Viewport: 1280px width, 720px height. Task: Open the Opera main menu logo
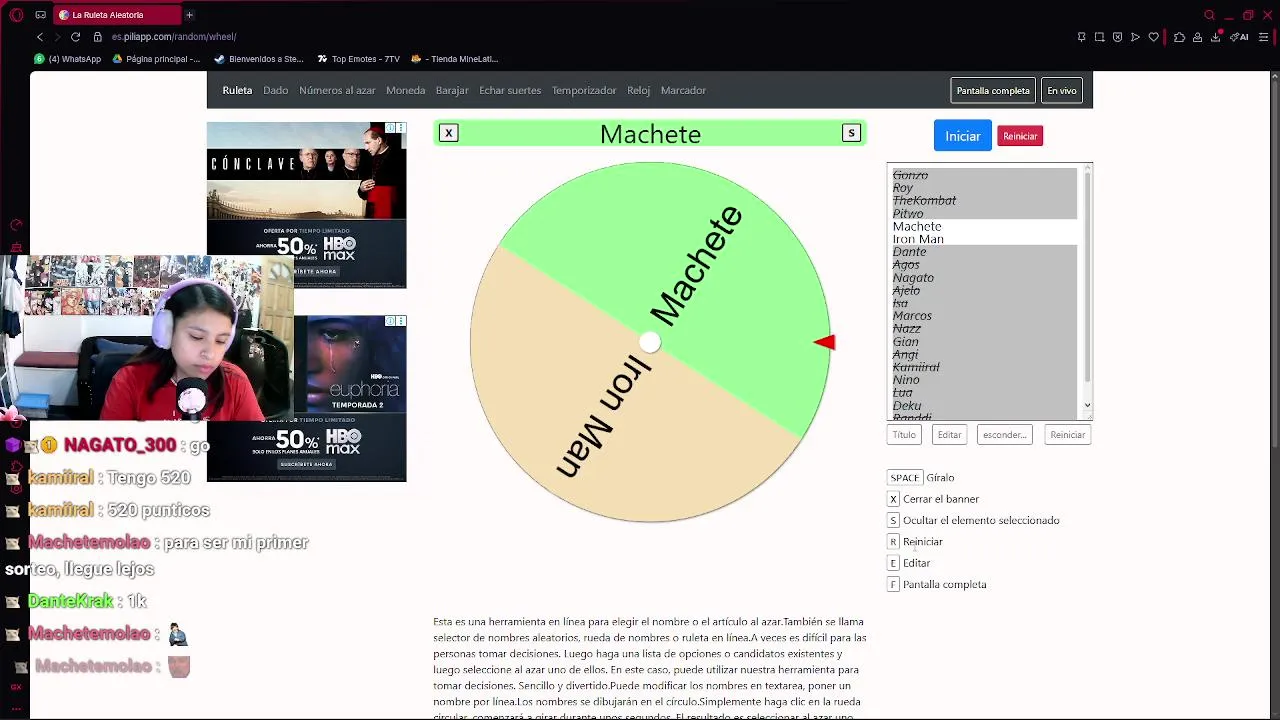(x=16, y=15)
